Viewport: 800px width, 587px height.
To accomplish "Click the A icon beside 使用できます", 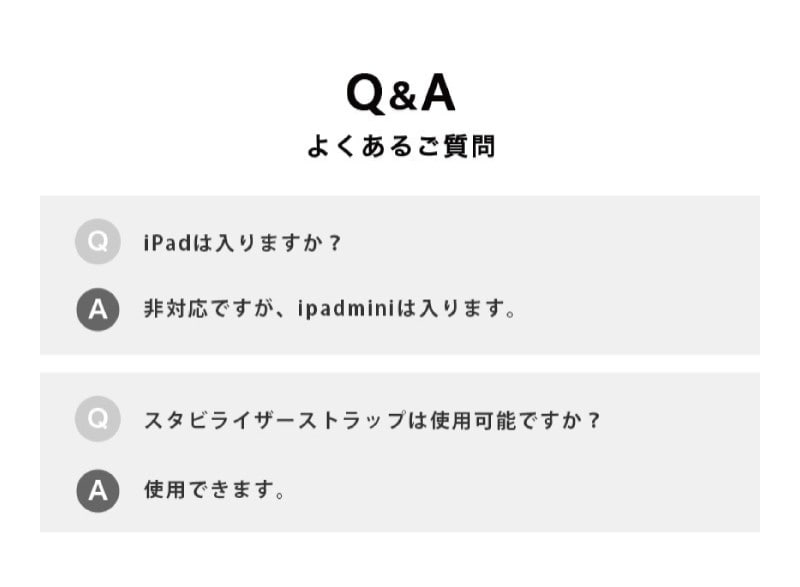I will [97, 490].
